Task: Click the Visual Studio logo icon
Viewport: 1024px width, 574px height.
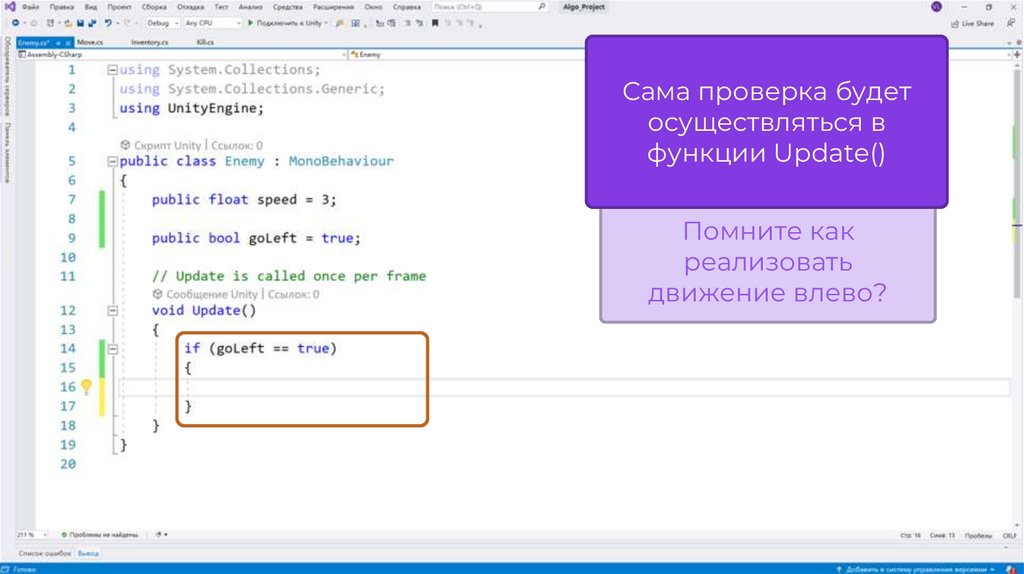Action: (x=9, y=7)
